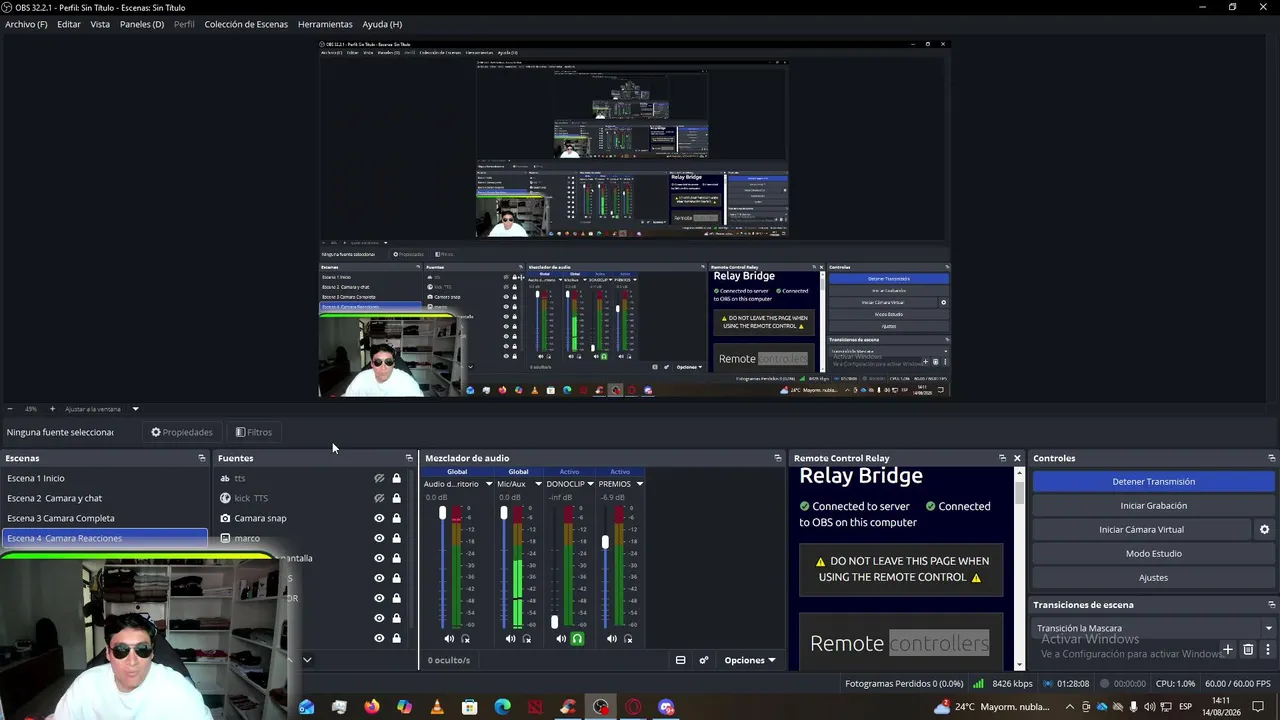The height and width of the screenshot is (720, 1280).
Task: Adjust DONOCLIP volume fader
Action: pyautogui.click(x=555, y=621)
